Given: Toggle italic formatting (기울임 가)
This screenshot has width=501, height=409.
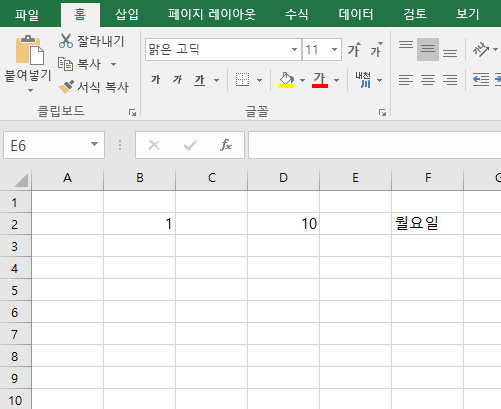Looking at the screenshot, I should click(177, 80).
